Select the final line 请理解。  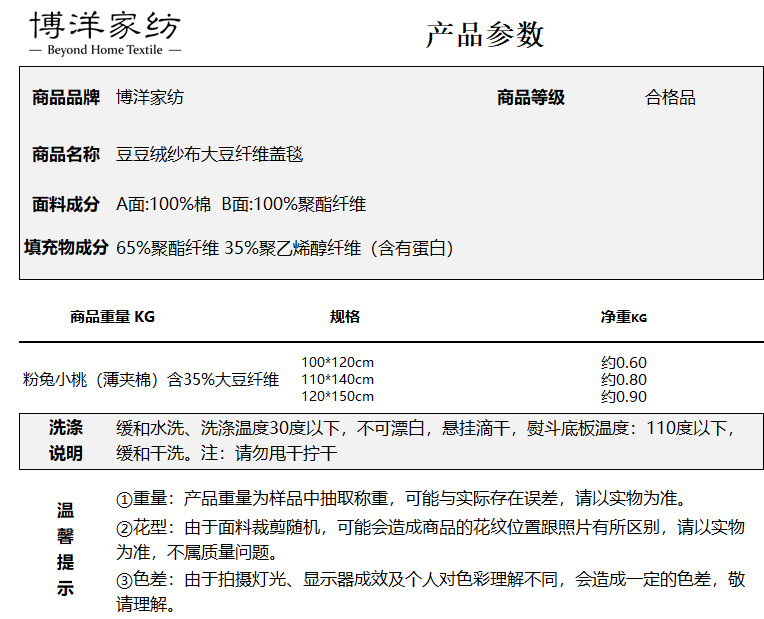click(x=146, y=604)
